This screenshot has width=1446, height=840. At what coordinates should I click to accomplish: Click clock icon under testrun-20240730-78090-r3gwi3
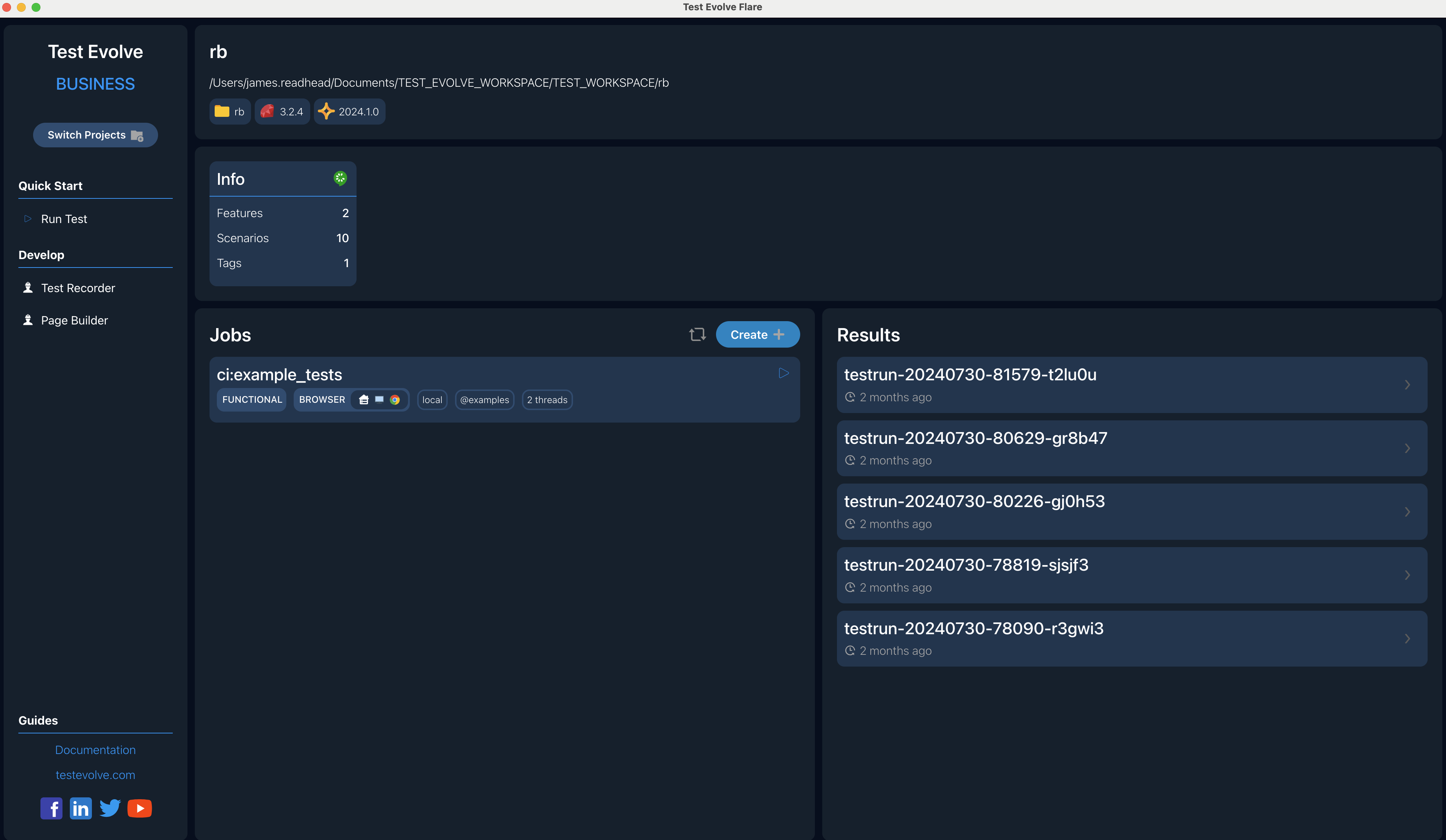[x=850, y=650]
